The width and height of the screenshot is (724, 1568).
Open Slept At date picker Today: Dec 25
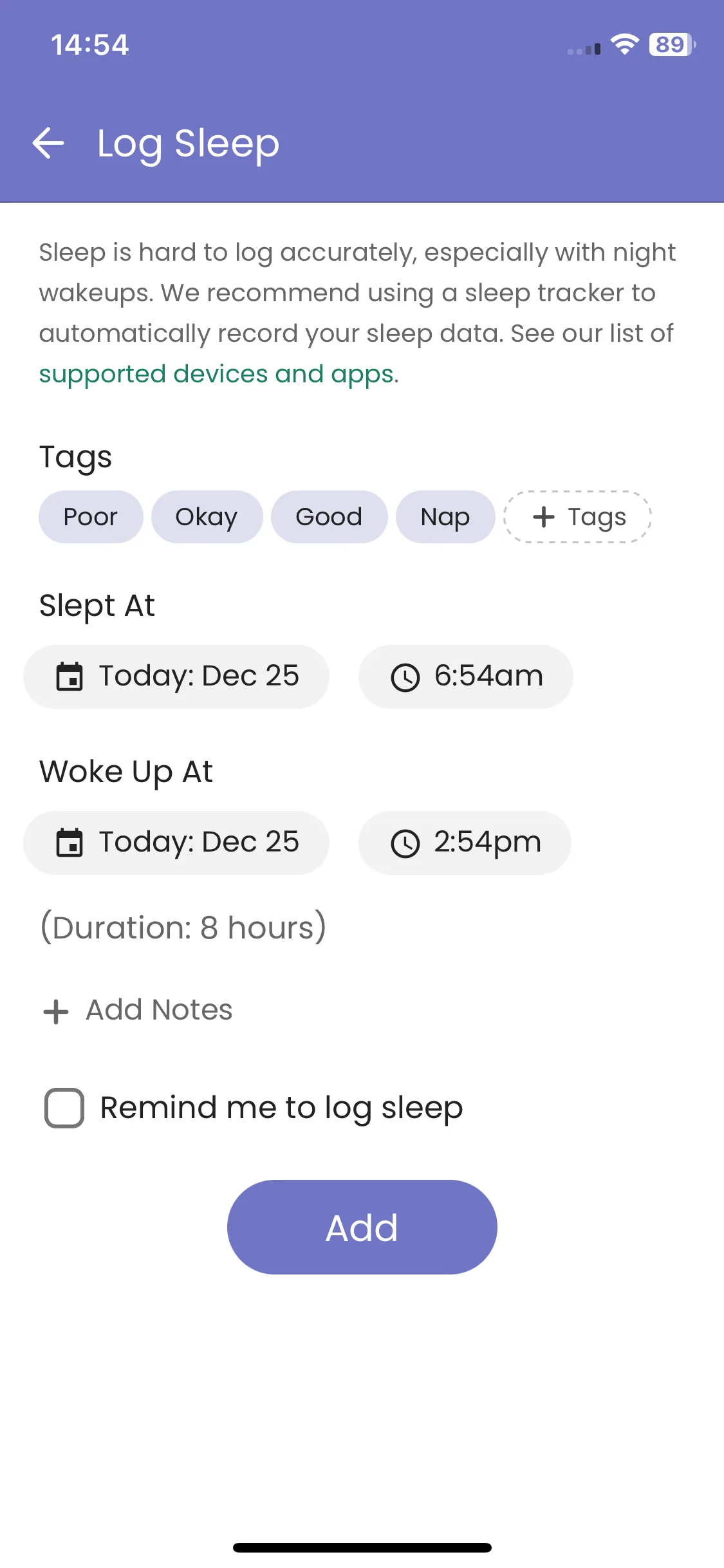coord(198,677)
